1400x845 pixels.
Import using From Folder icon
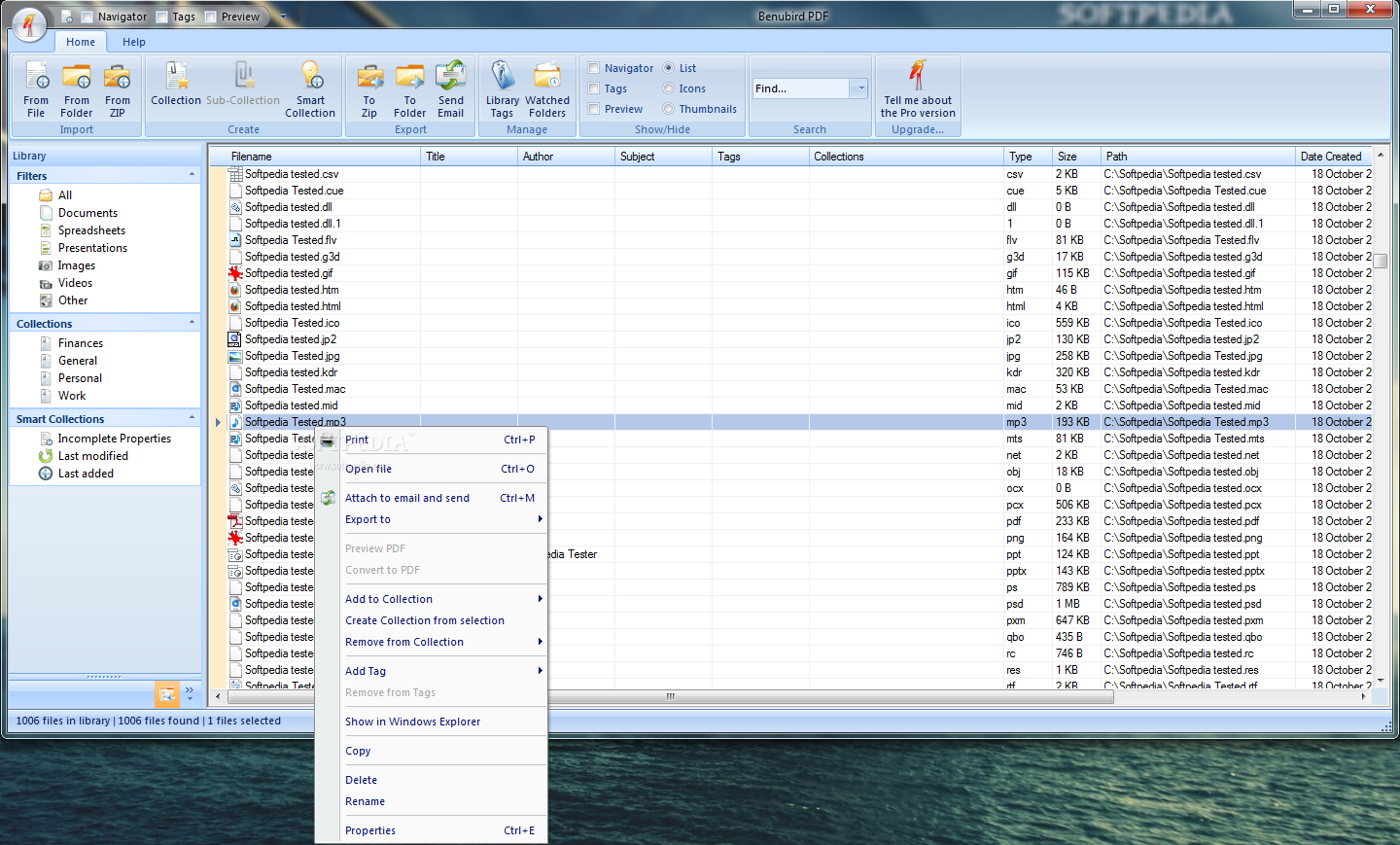point(77,89)
